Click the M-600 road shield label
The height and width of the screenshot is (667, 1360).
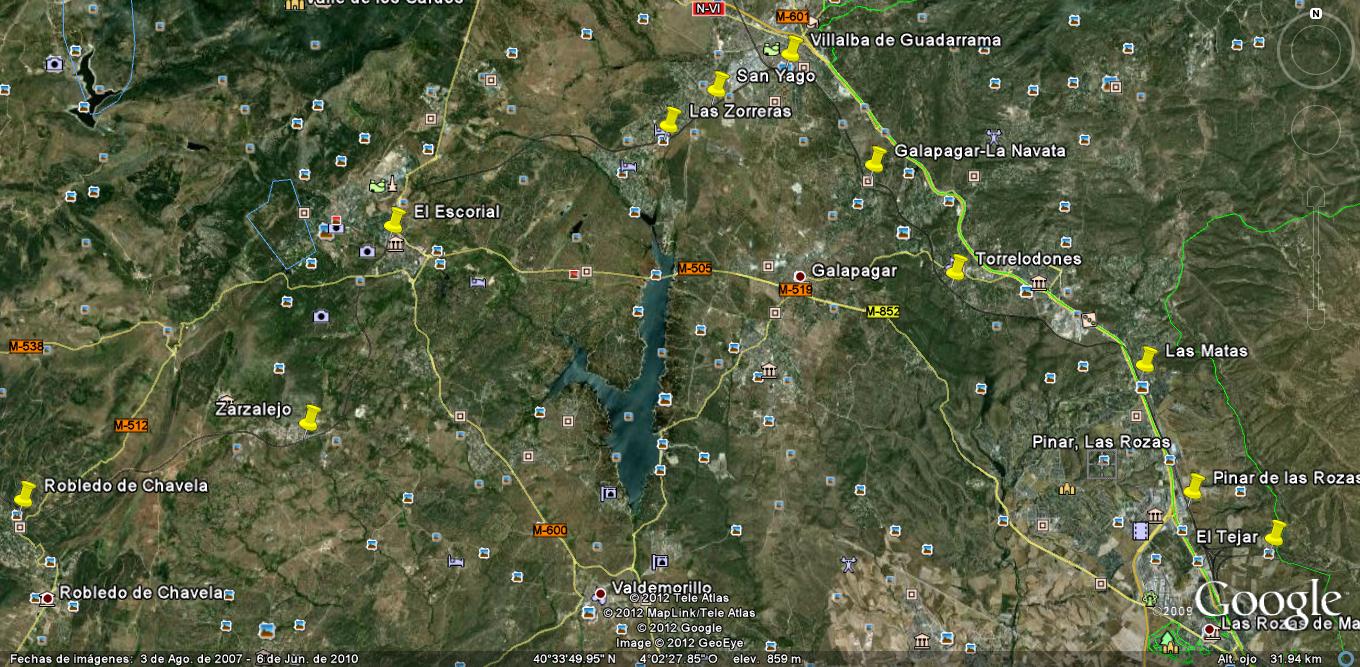click(550, 530)
